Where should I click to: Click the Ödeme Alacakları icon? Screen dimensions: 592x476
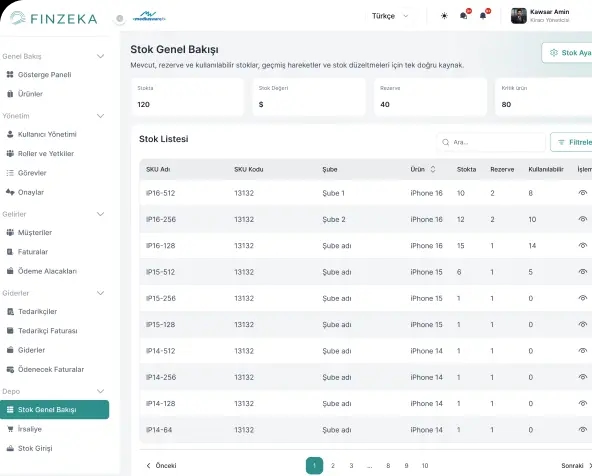pos(10,271)
